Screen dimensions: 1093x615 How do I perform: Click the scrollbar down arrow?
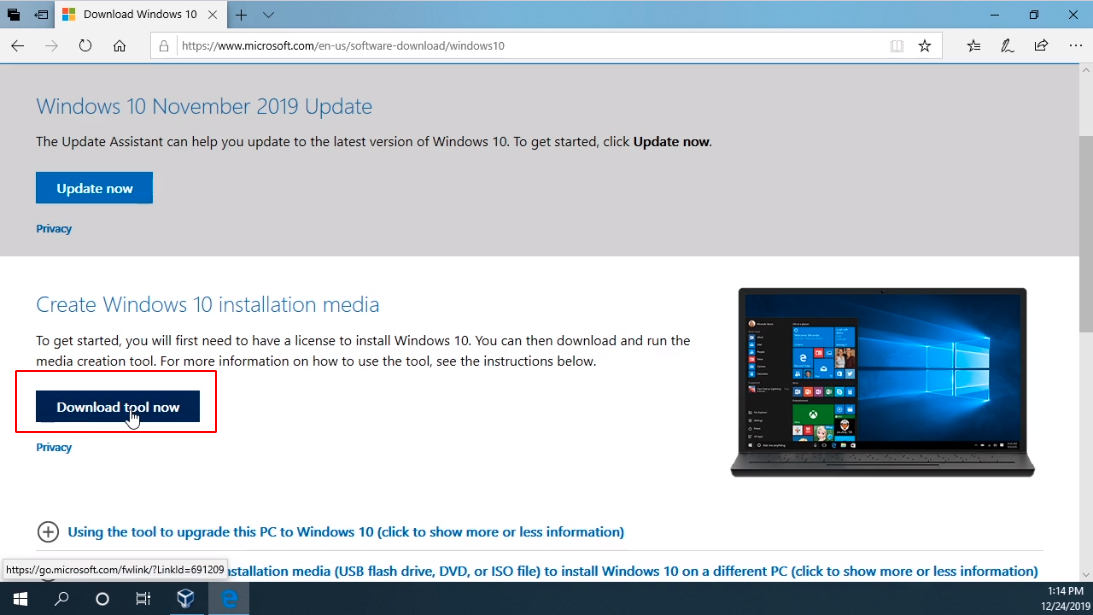tap(1085, 575)
